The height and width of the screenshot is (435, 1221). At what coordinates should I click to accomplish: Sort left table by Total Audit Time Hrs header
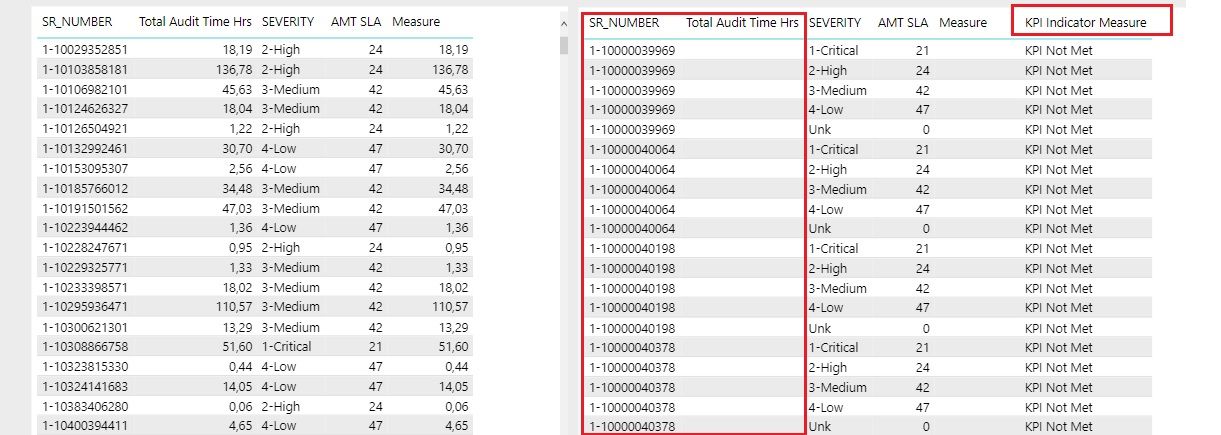tap(195, 21)
